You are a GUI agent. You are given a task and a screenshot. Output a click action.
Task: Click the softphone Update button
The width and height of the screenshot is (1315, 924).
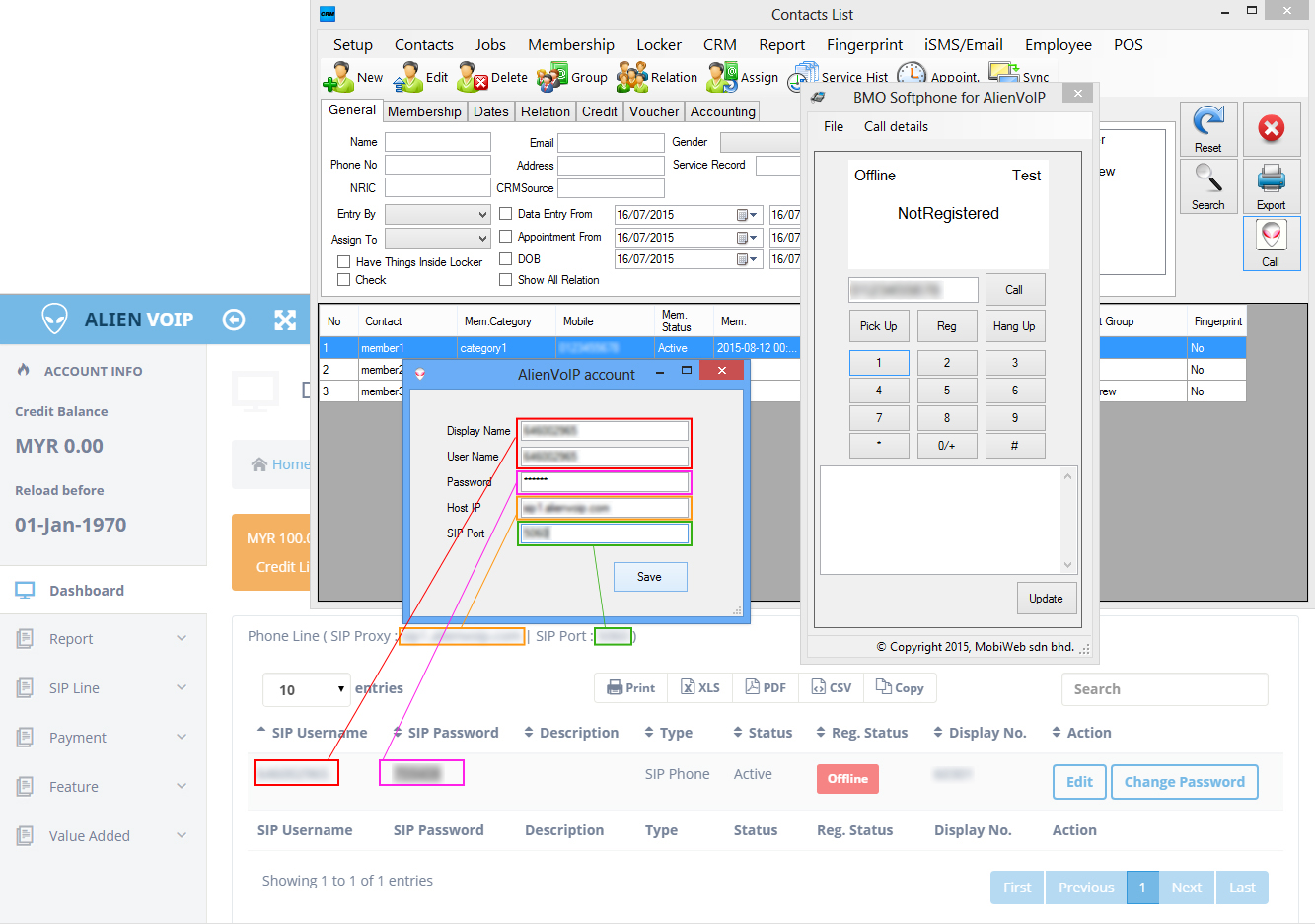tap(1047, 599)
